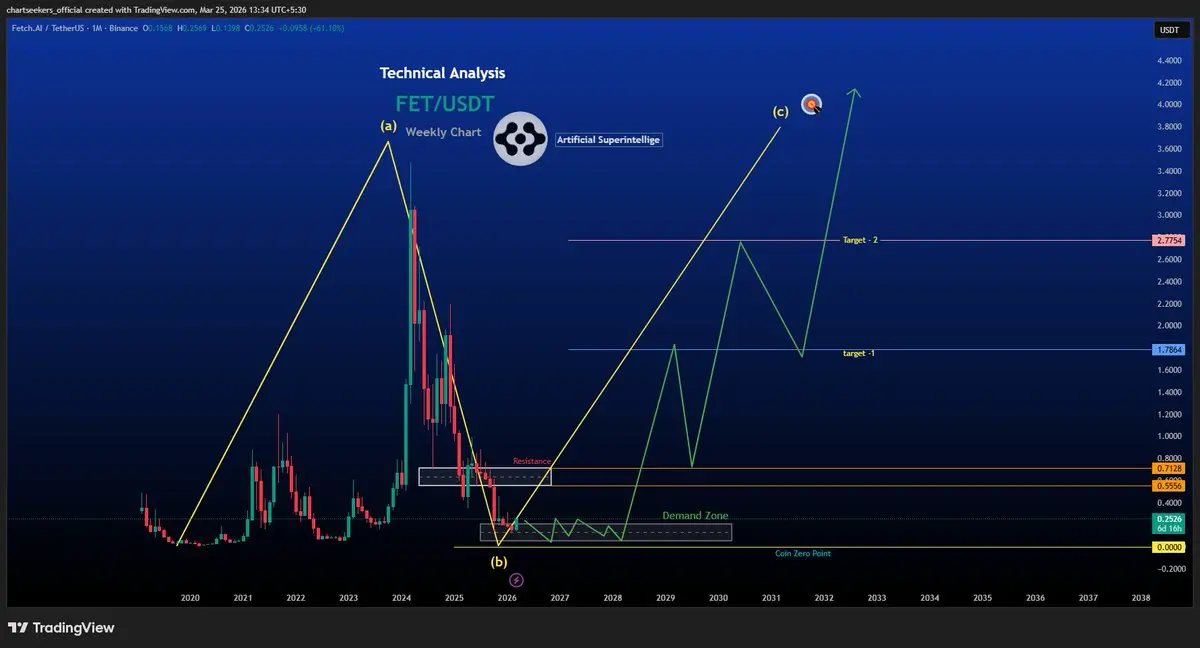Click the TradingView logo at the bottom left
Viewport: 1200px width, 648px height.
pyautogui.click(x=61, y=628)
